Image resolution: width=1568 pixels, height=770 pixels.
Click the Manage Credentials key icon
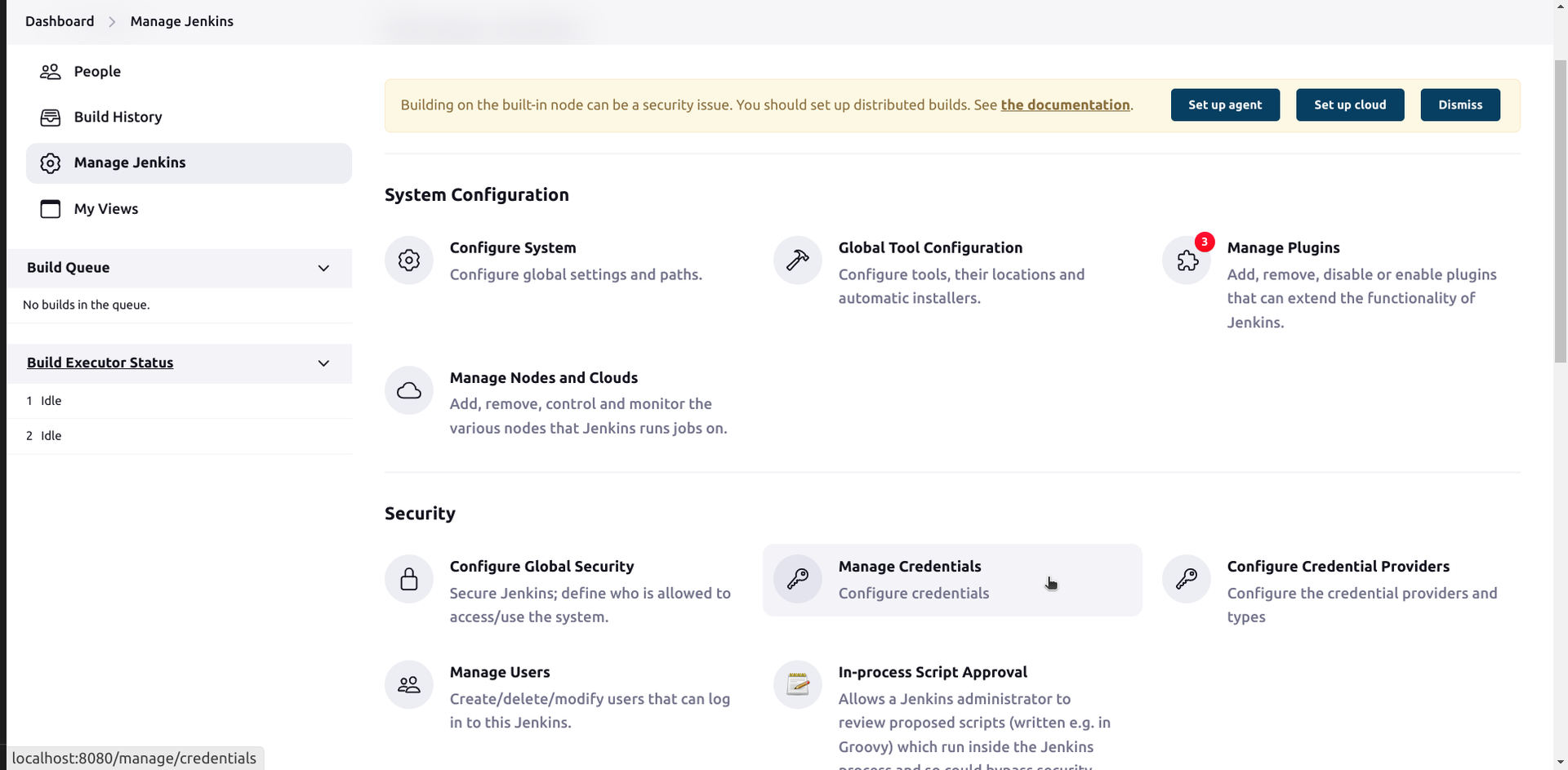(798, 579)
